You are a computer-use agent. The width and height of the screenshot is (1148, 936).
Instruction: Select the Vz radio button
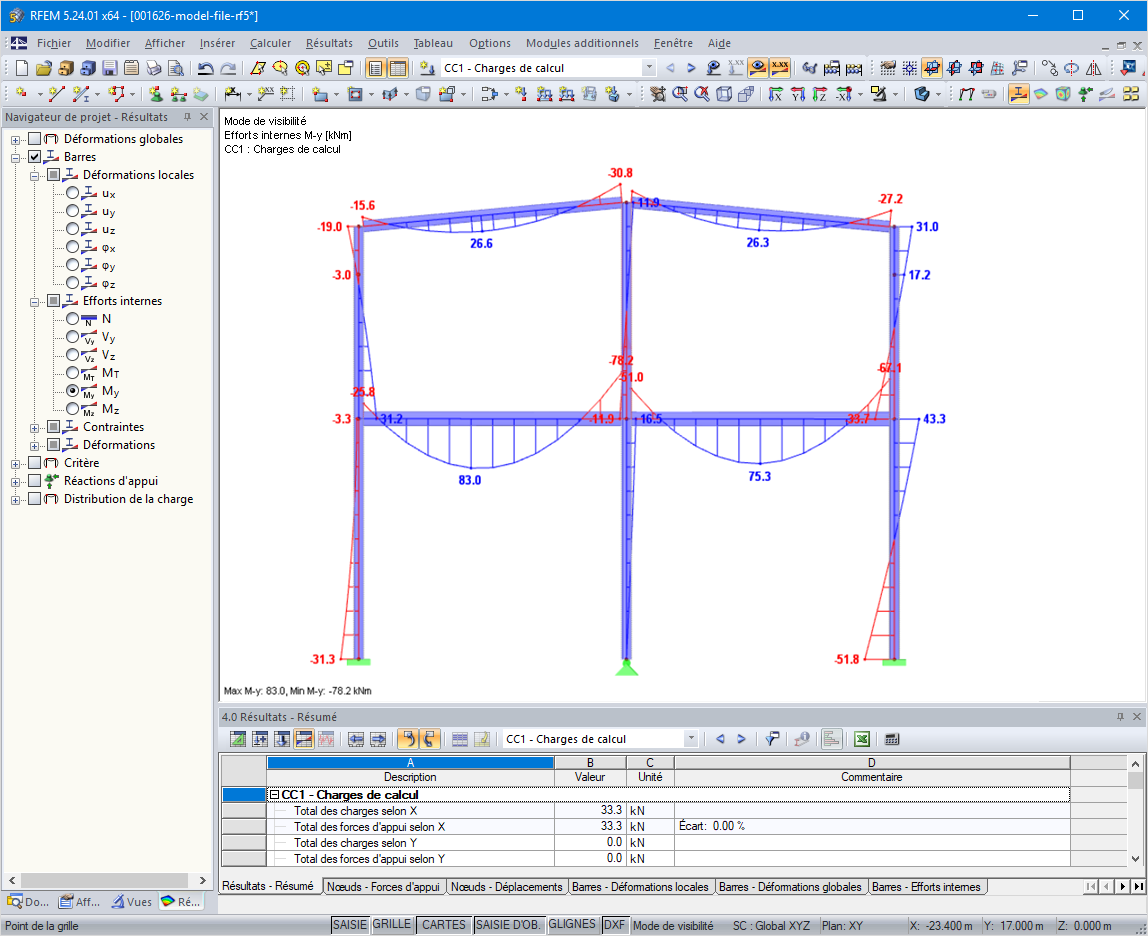(x=72, y=354)
